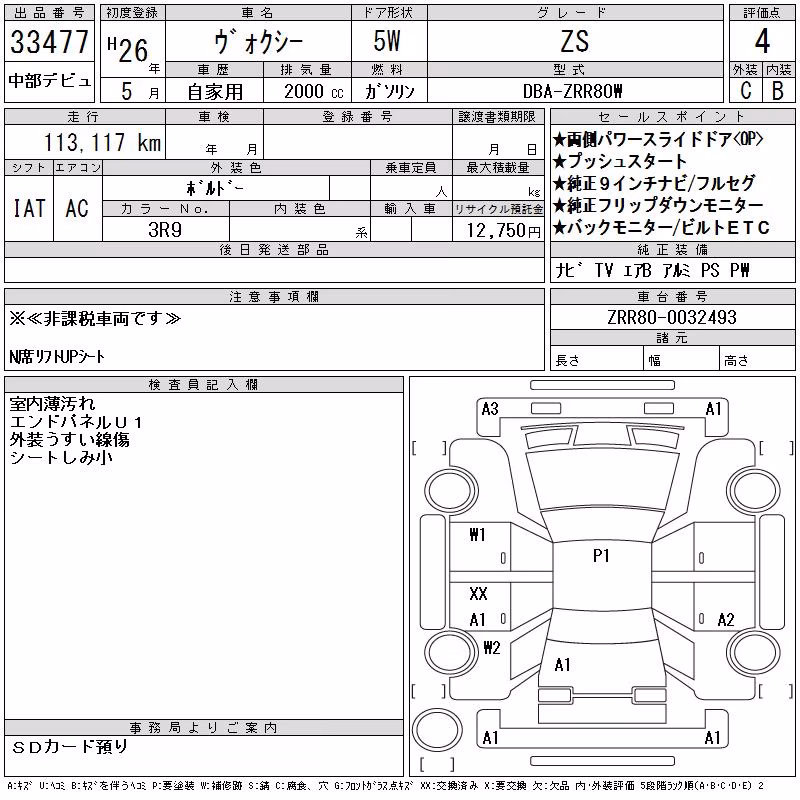Click the "W1" mark on the car diagram

point(478,535)
